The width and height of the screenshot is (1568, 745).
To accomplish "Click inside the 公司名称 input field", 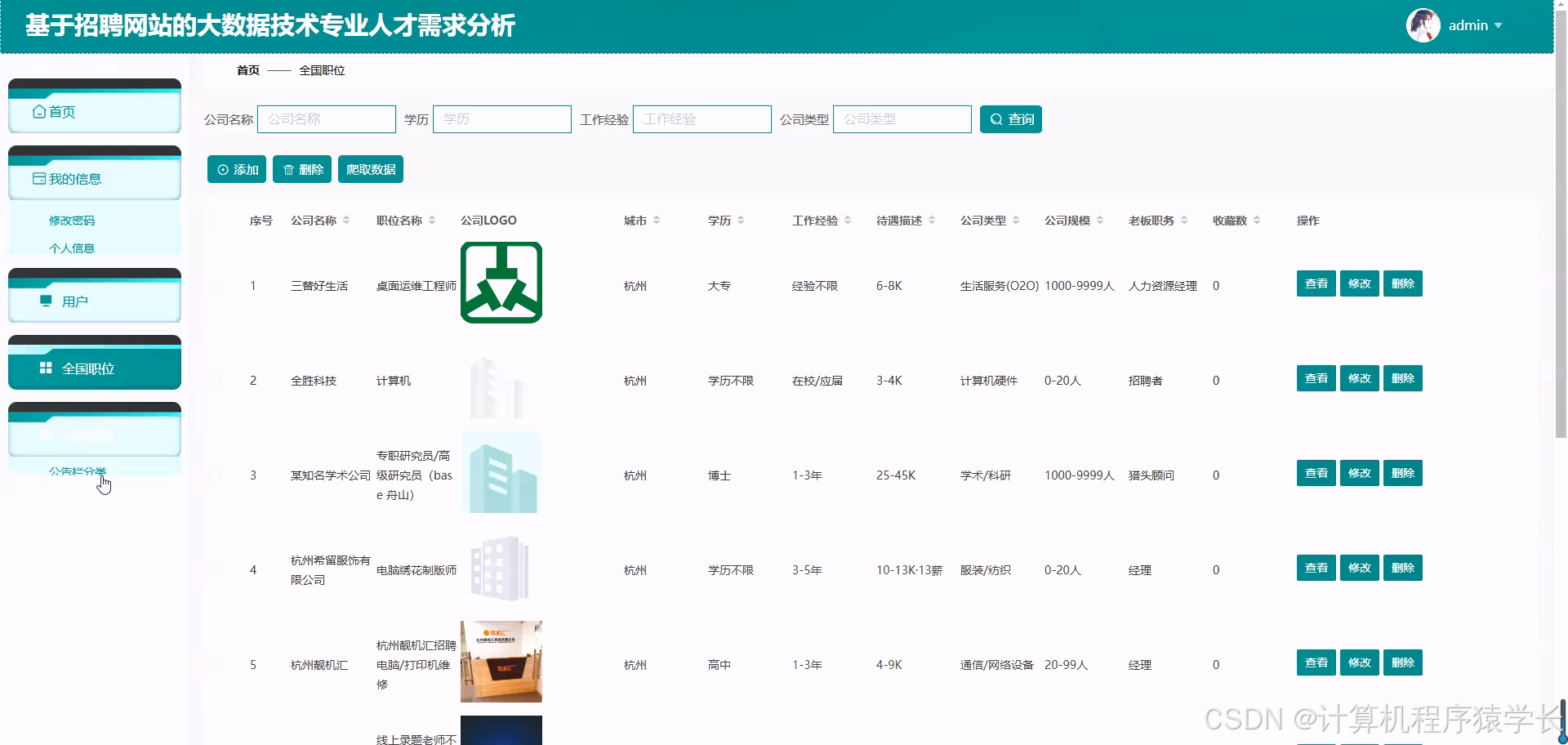I will coord(326,118).
